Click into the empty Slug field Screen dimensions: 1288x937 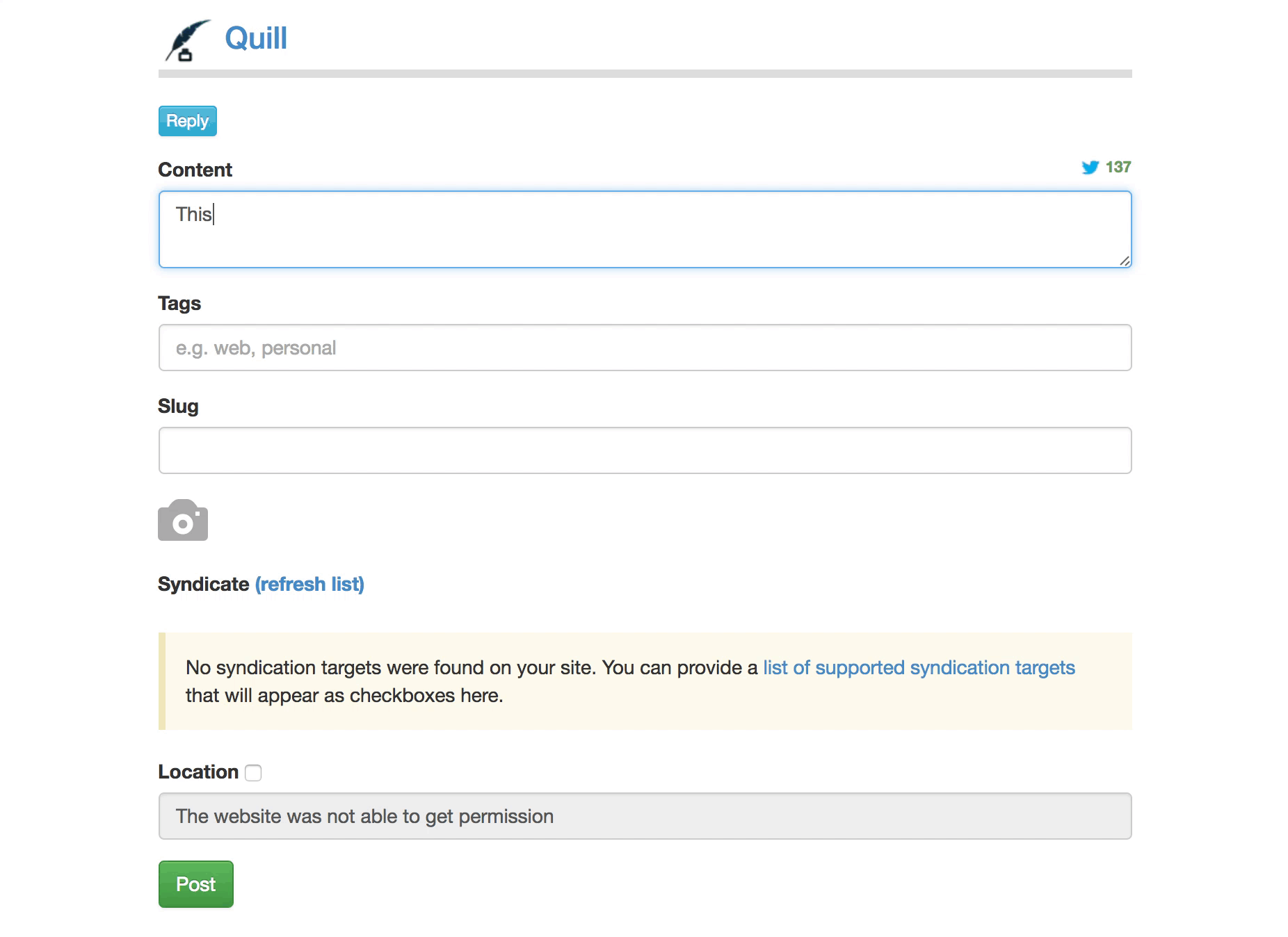pyautogui.click(x=645, y=450)
